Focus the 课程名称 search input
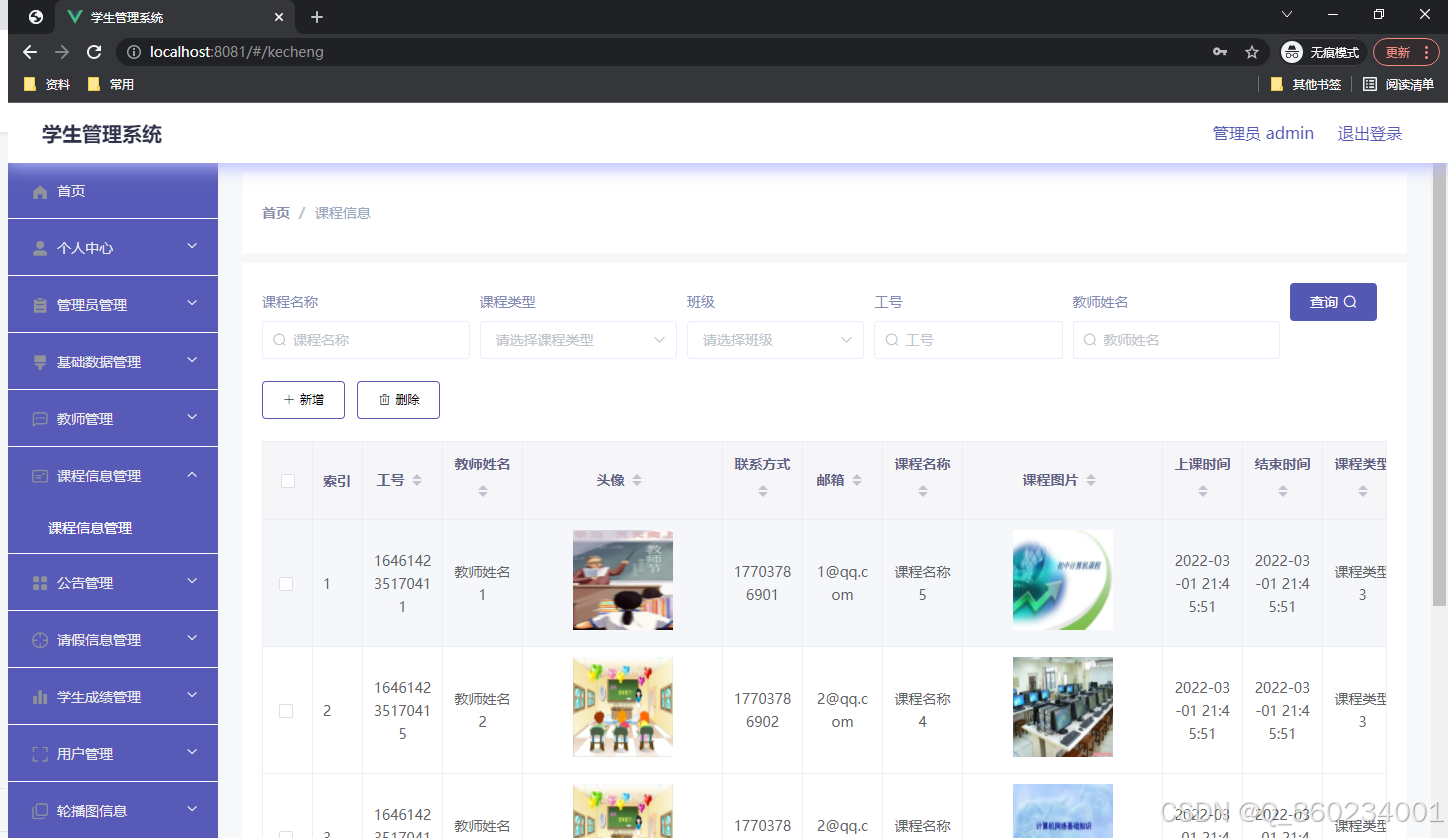The height and width of the screenshot is (838, 1448). 366,340
